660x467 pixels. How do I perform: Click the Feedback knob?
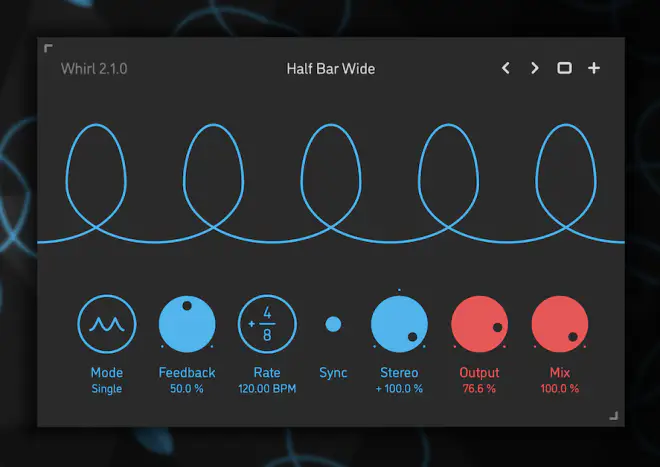click(x=187, y=325)
